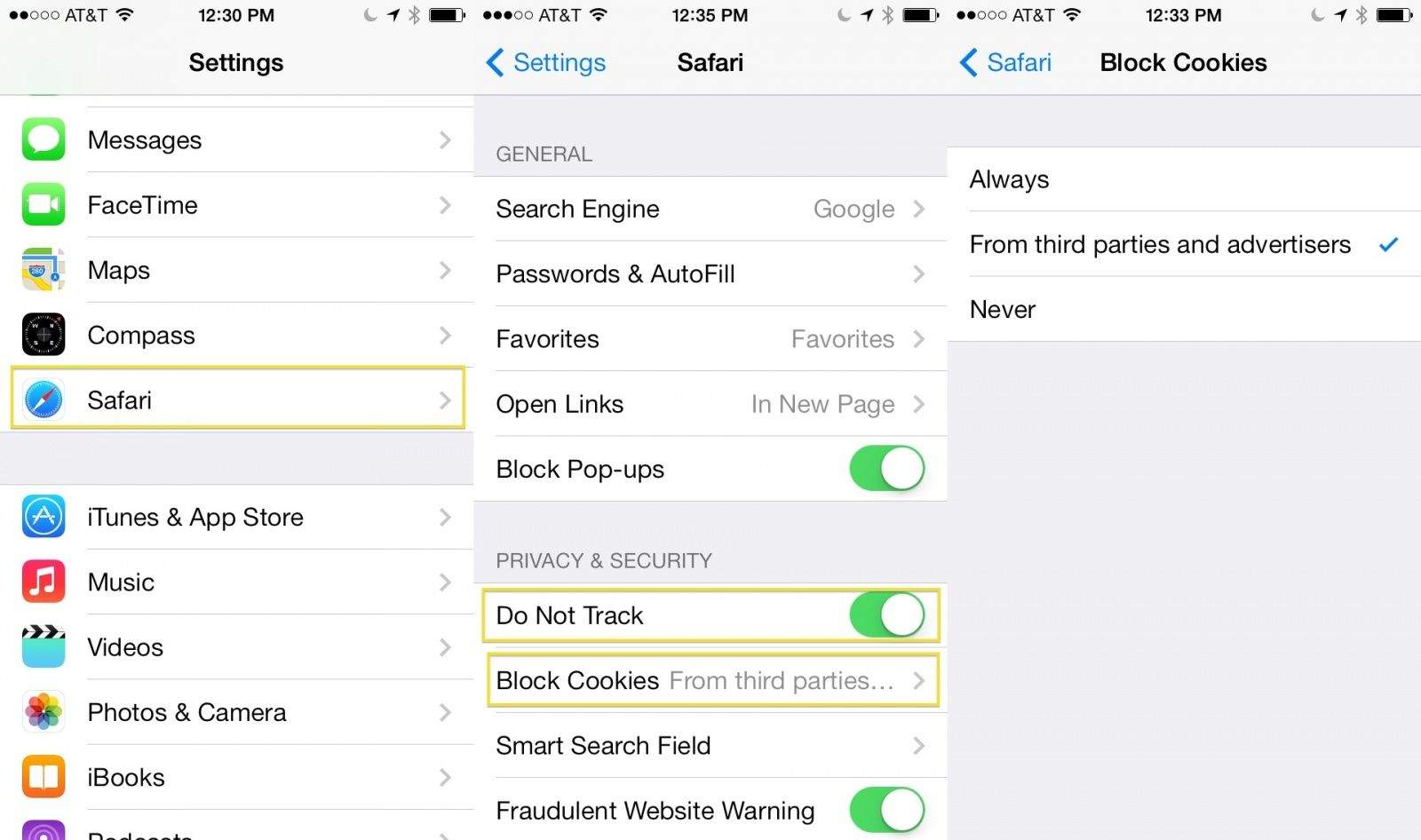Open Block Cookies row chevron

pos(919,681)
